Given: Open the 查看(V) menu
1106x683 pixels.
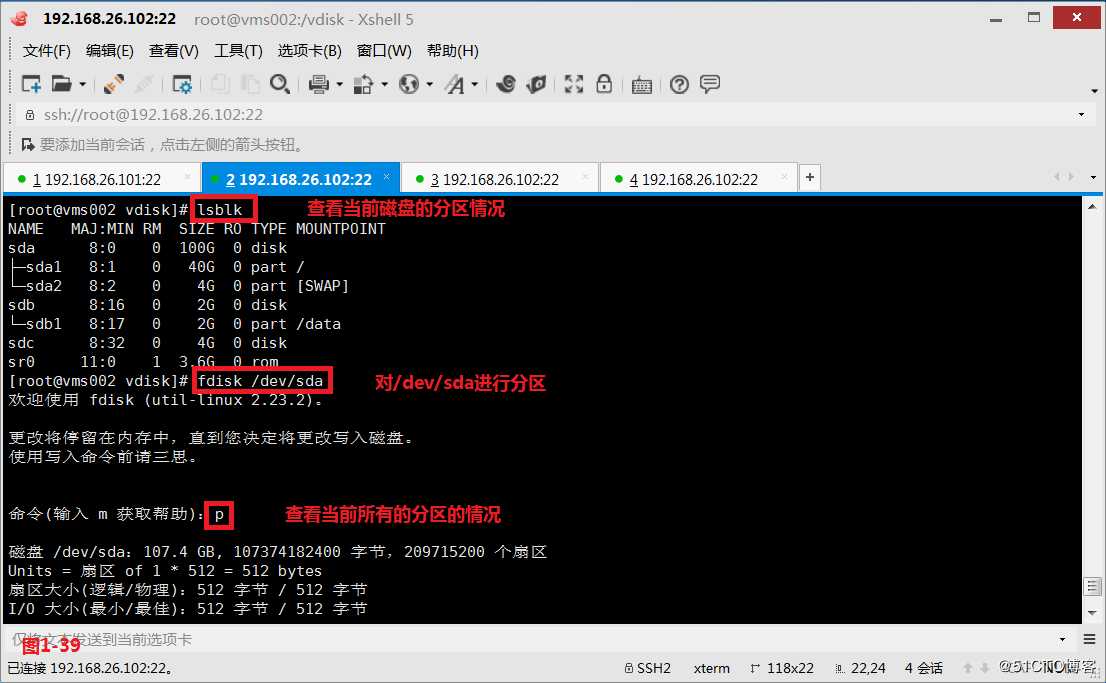Looking at the screenshot, I should (x=174, y=51).
